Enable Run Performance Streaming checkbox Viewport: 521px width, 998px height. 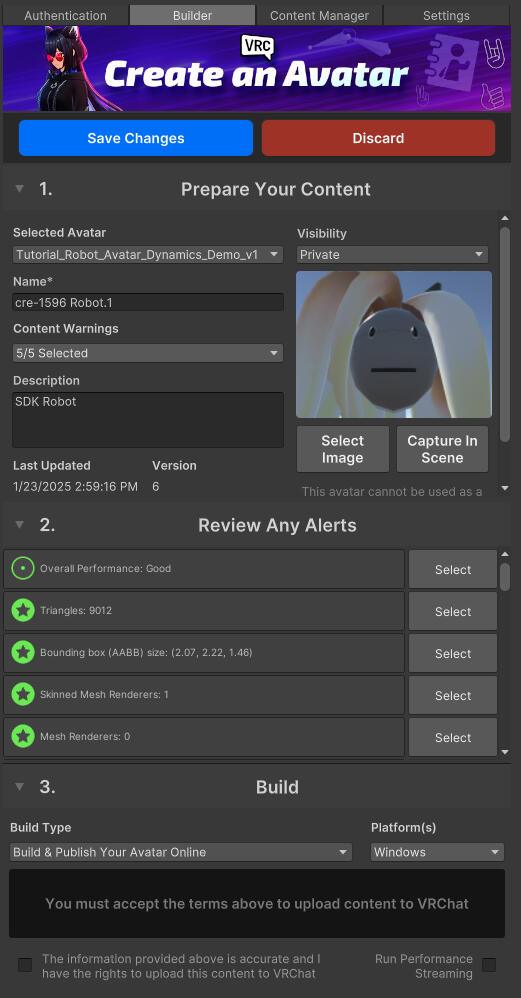pyautogui.click(x=489, y=965)
